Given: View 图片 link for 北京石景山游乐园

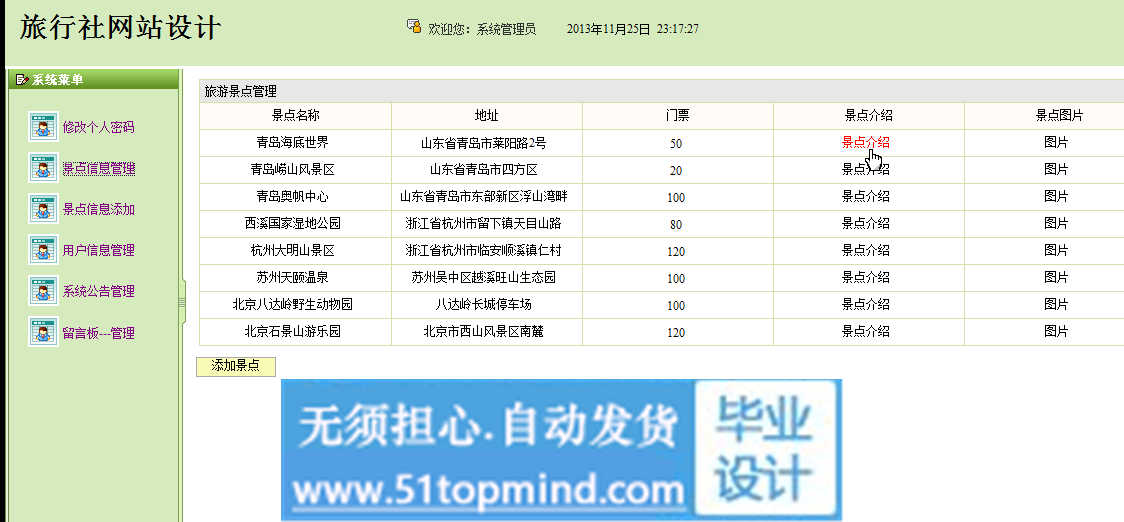Looking at the screenshot, I should point(1056,332).
